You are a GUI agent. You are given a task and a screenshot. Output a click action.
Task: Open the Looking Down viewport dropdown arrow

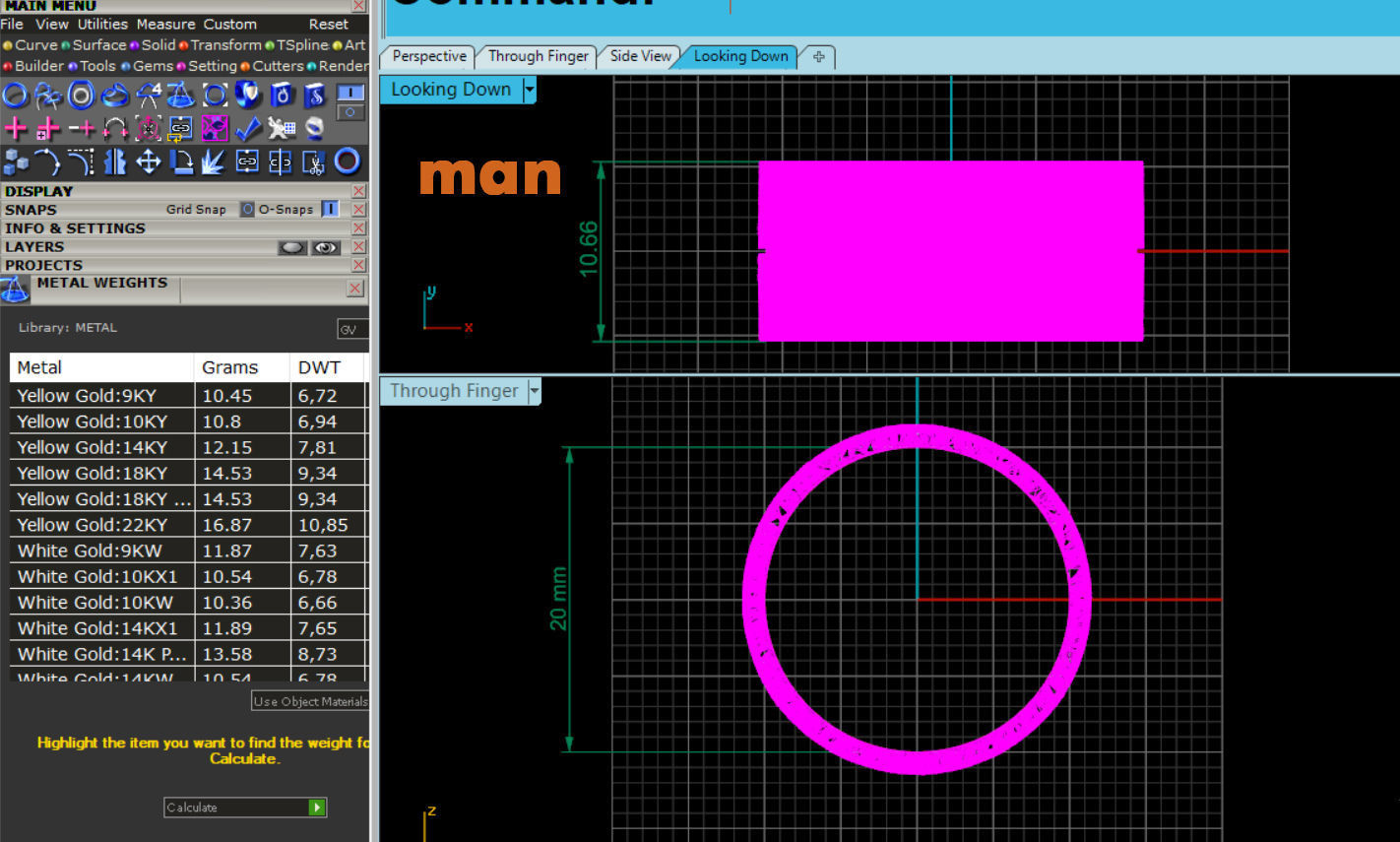[x=530, y=90]
